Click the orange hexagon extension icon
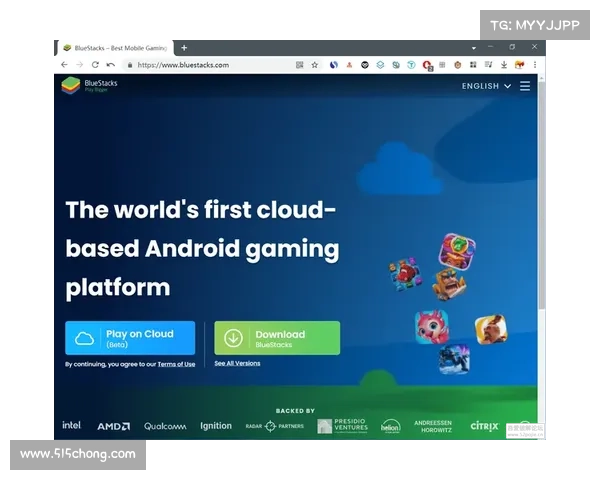The width and height of the screenshot is (600, 480). (x=458, y=65)
